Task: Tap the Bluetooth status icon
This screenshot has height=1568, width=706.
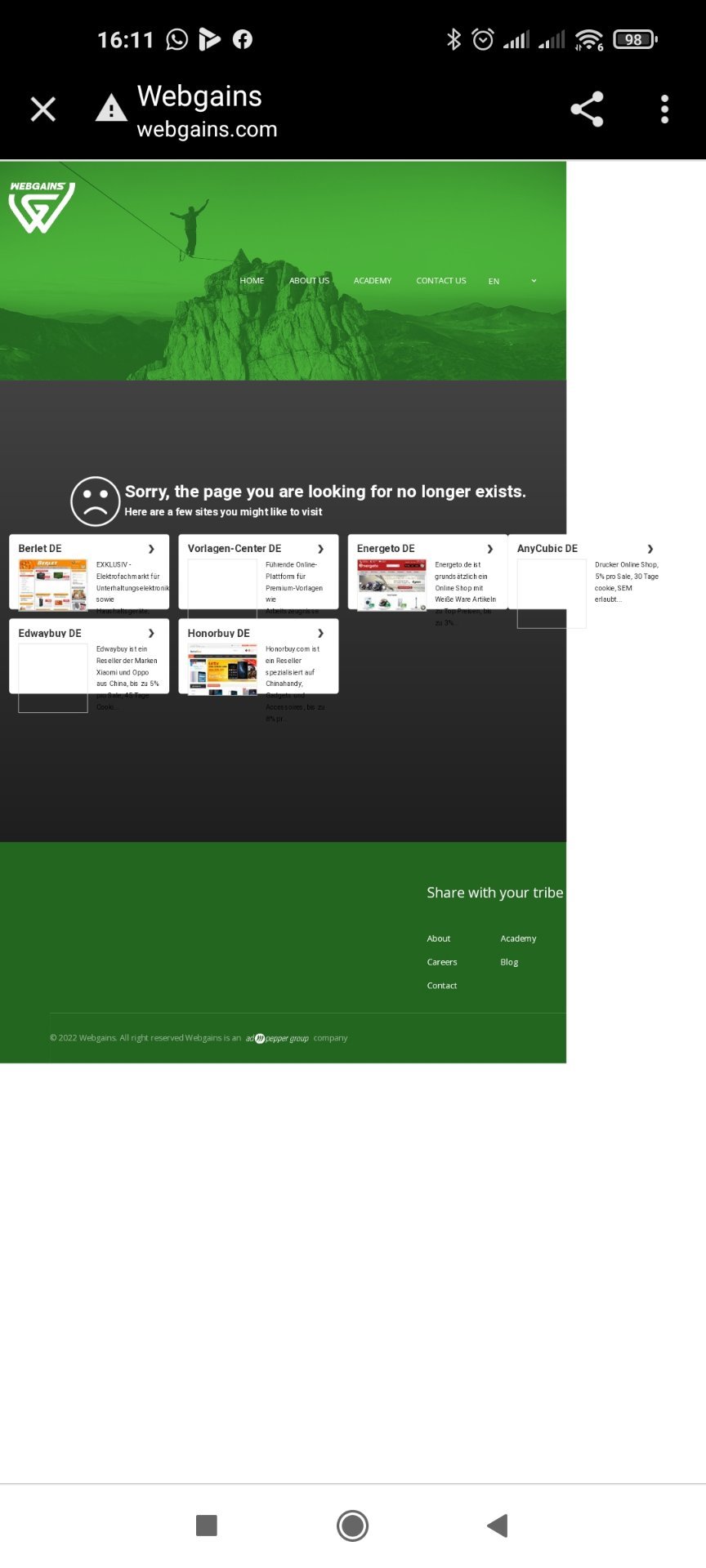Action: click(454, 39)
